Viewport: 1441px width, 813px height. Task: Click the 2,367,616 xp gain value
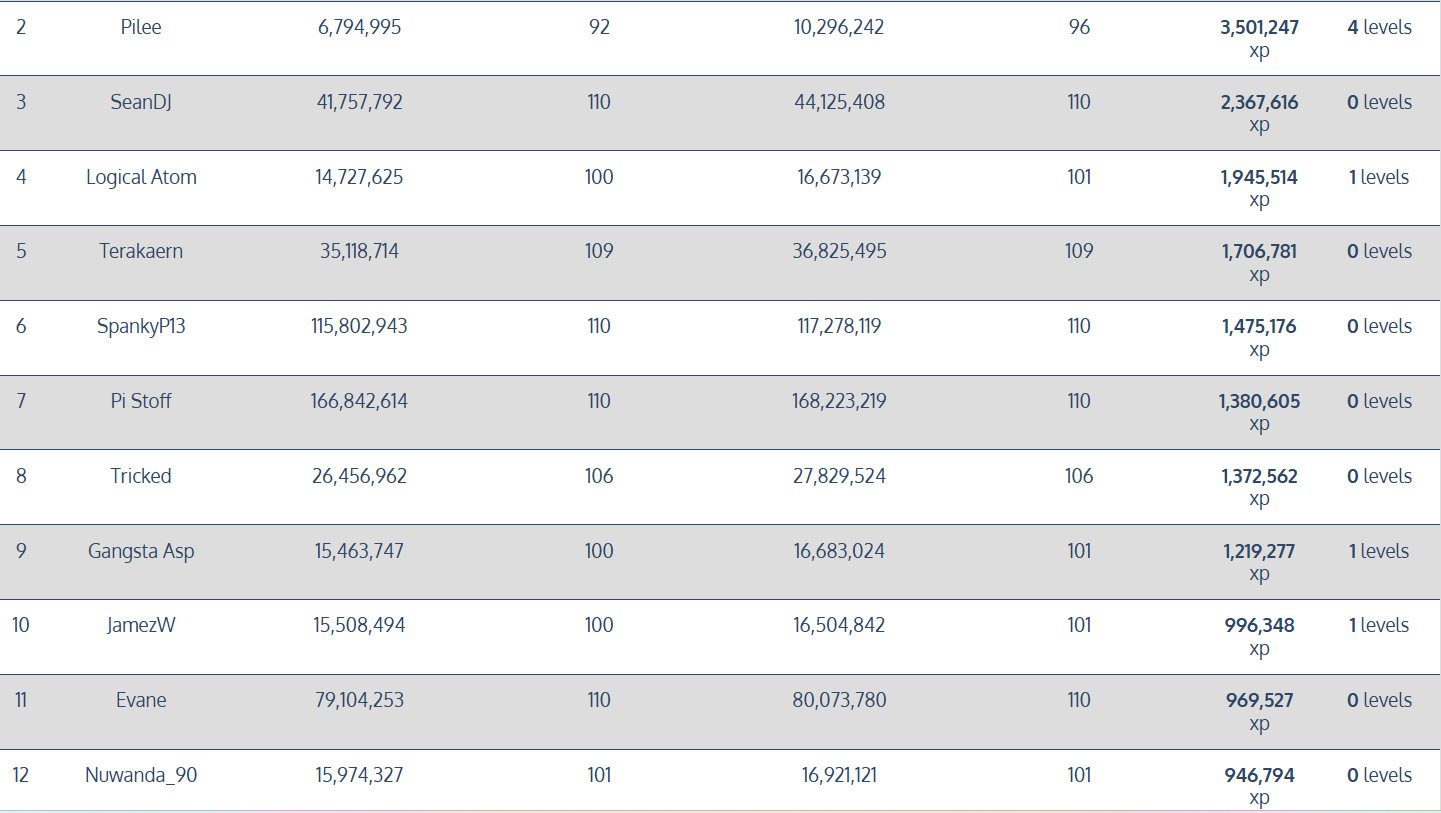[x=1259, y=102]
